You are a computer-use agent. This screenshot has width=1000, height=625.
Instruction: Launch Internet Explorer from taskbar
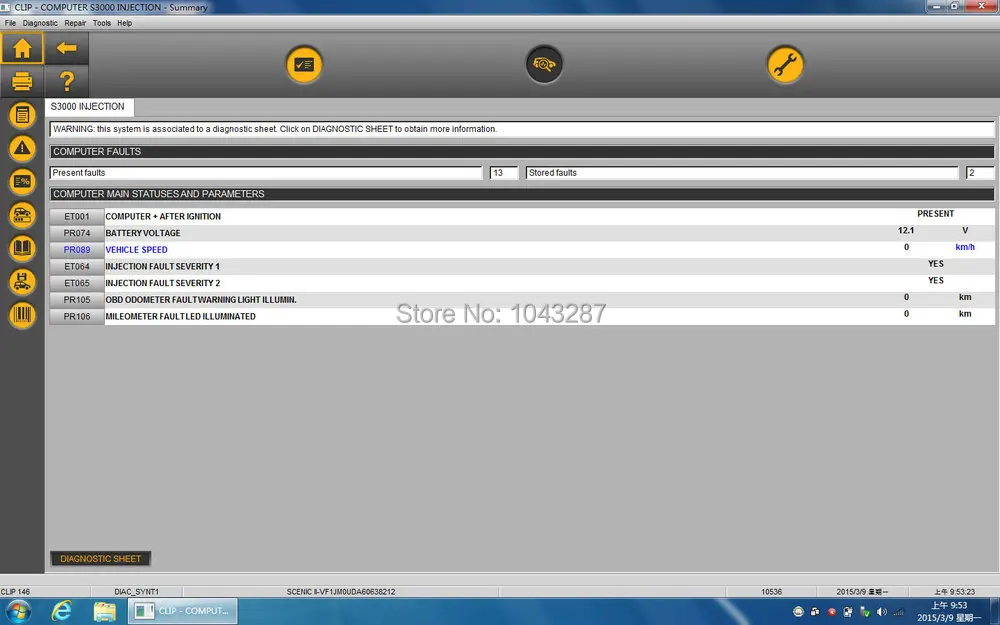61,612
